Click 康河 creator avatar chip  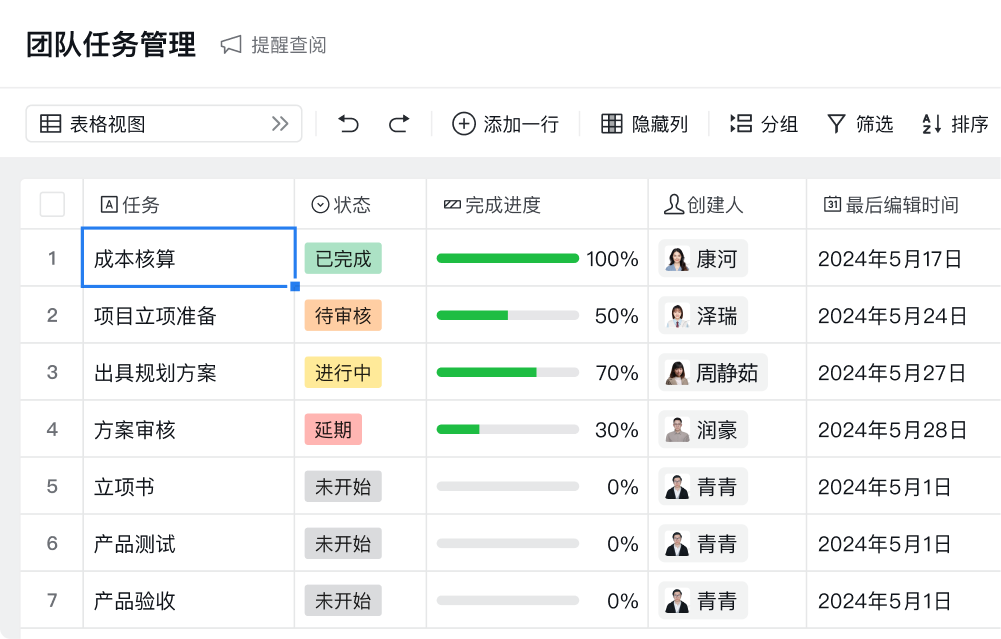[703, 259]
